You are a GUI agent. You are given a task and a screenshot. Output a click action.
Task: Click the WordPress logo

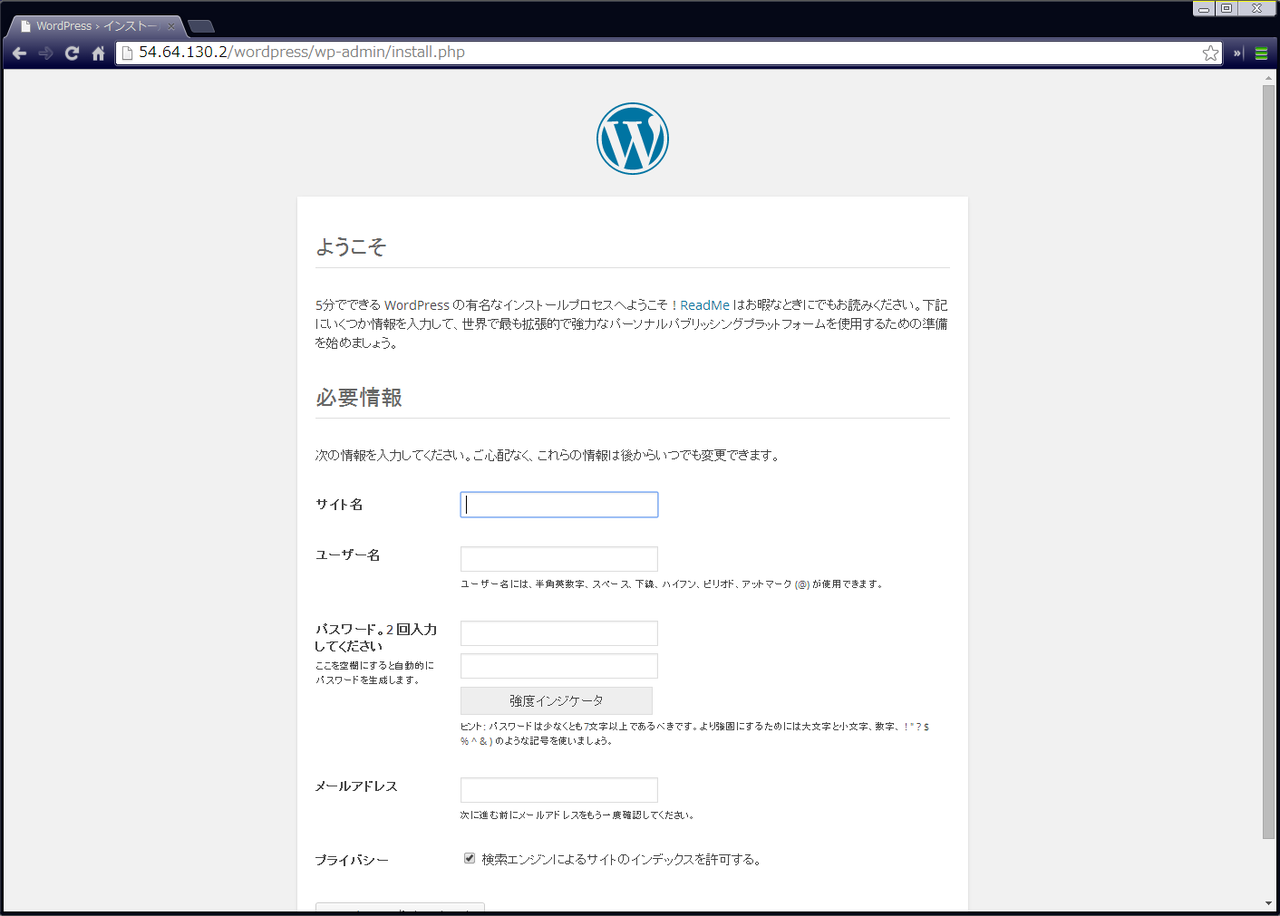[632, 138]
